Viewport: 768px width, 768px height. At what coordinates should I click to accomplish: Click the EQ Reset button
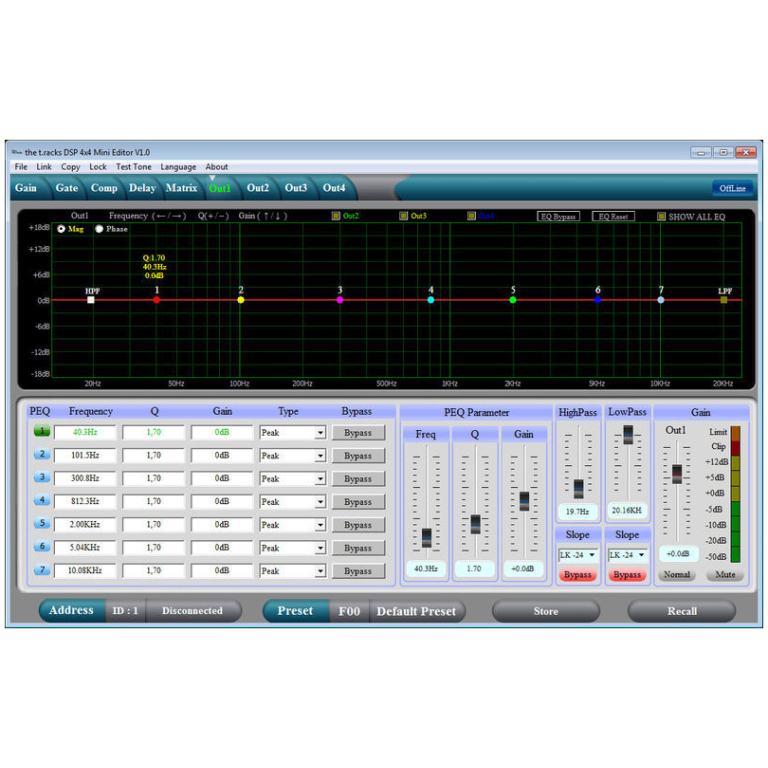point(613,216)
